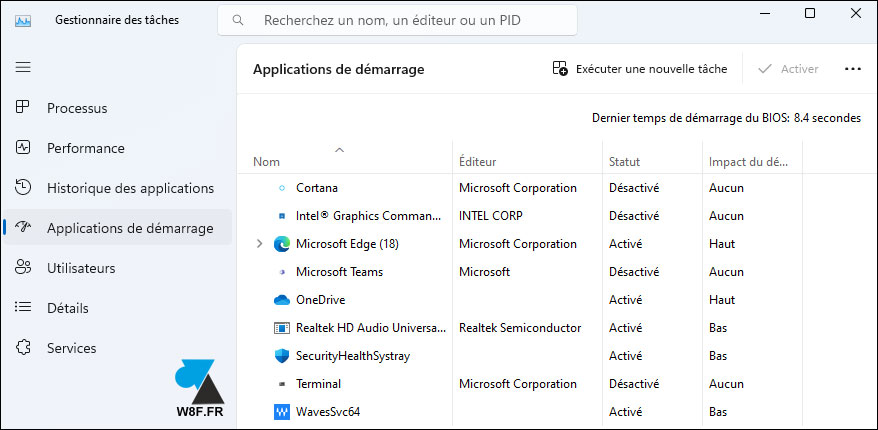This screenshot has height=430, width=878.
Task: Click the sort arrow above Nom column
Action: (x=339, y=149)
